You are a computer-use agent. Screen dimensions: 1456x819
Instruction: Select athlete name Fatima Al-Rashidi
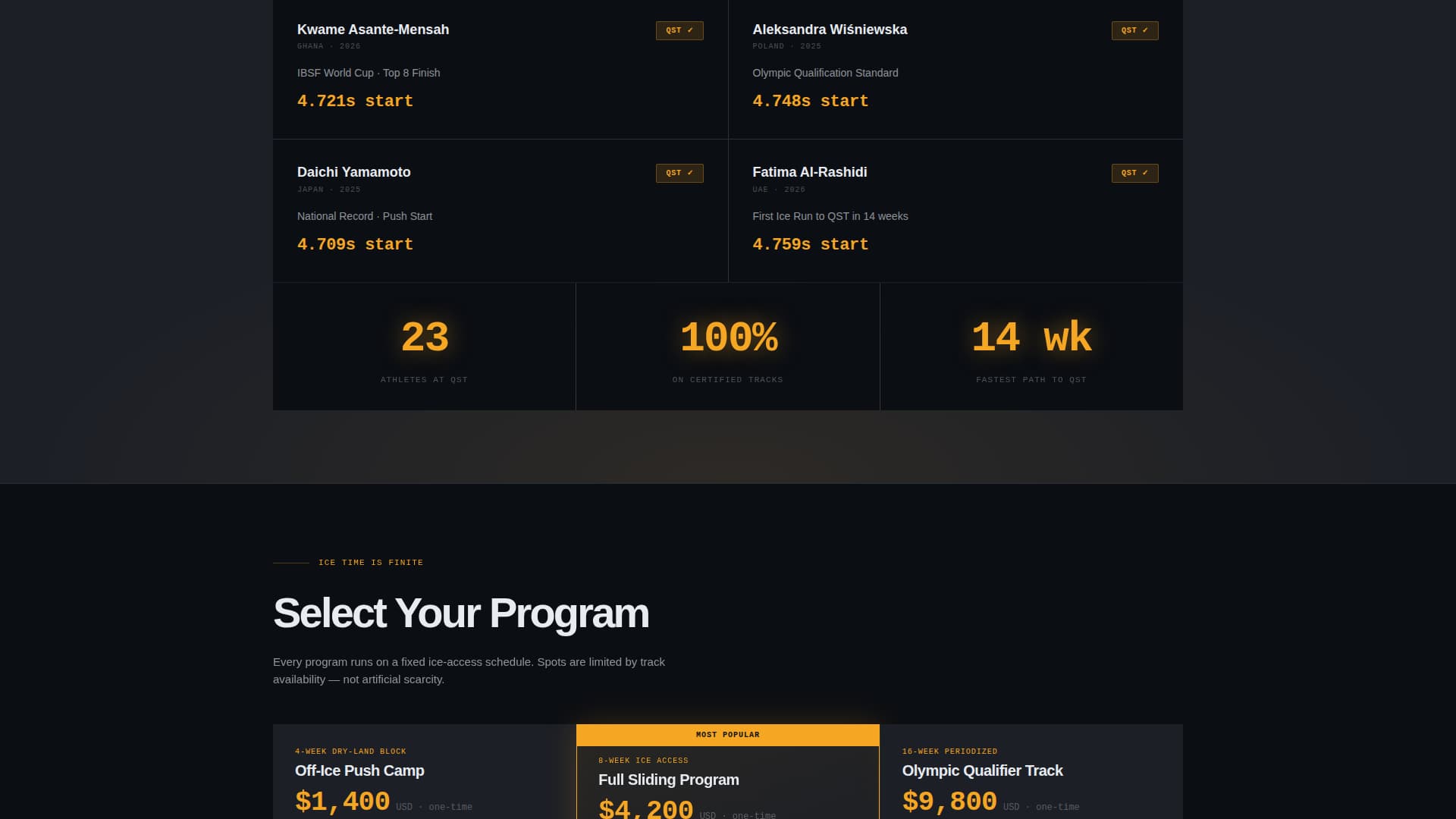810,172
